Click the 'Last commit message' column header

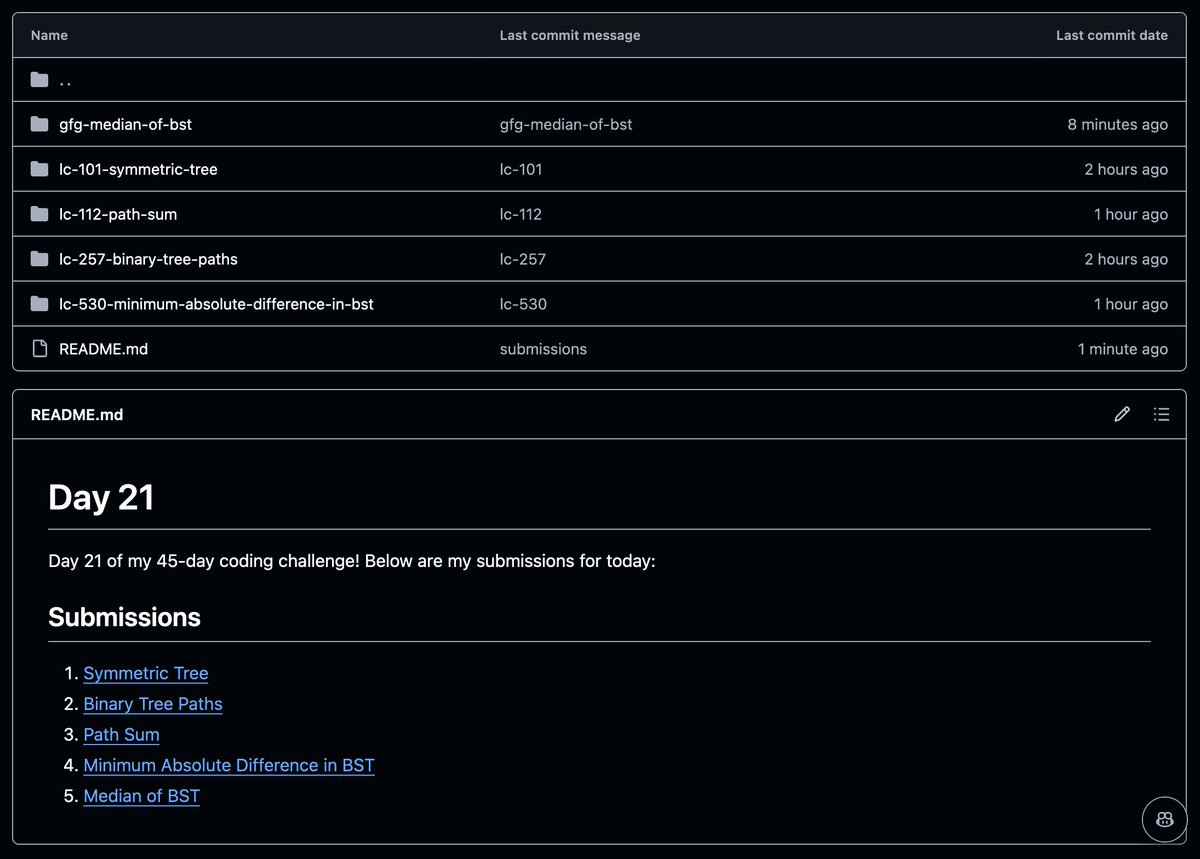[570, 35]
